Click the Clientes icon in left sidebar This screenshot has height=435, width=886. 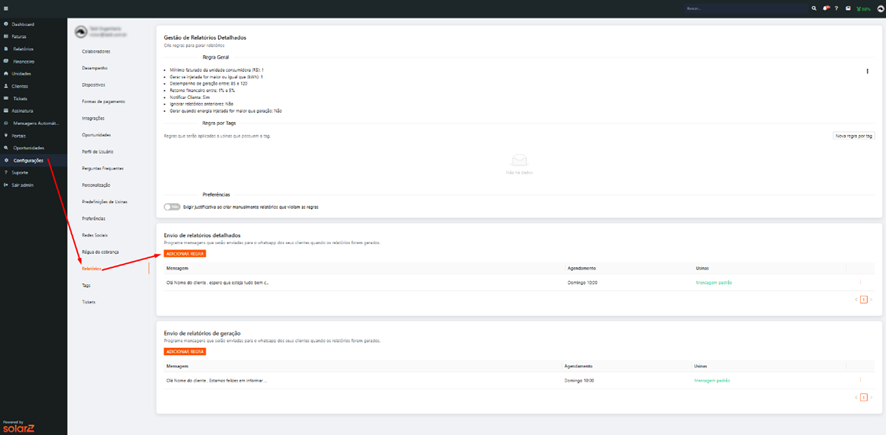[x=6, y=86]
